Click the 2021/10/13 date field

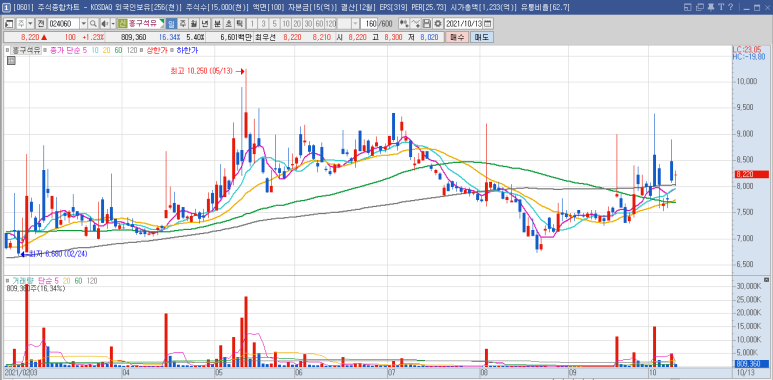coord(464,24)
